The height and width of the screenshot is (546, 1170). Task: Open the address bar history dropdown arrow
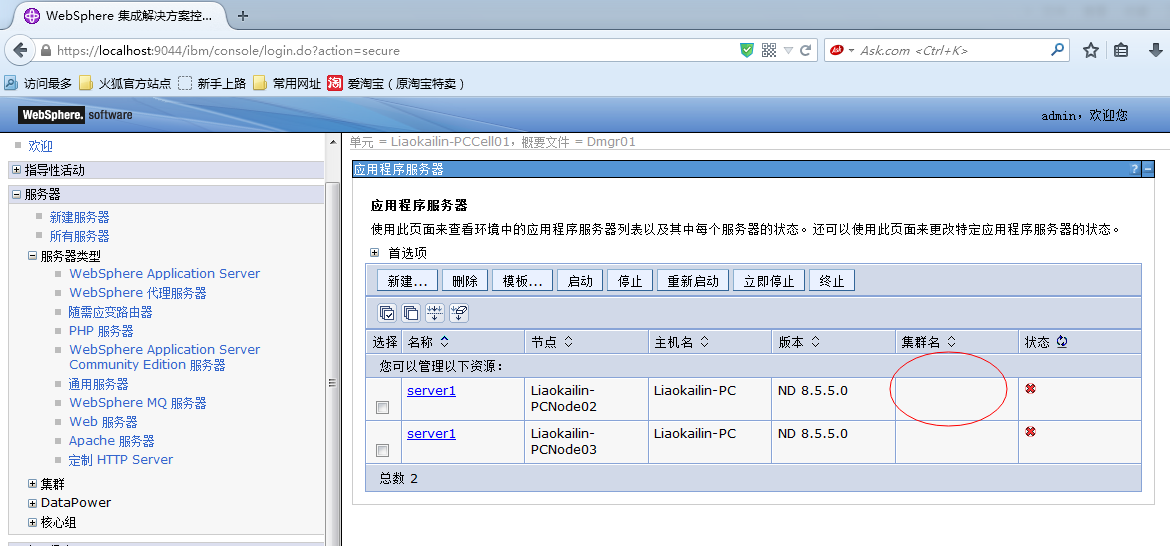click(x=788, y=51)
